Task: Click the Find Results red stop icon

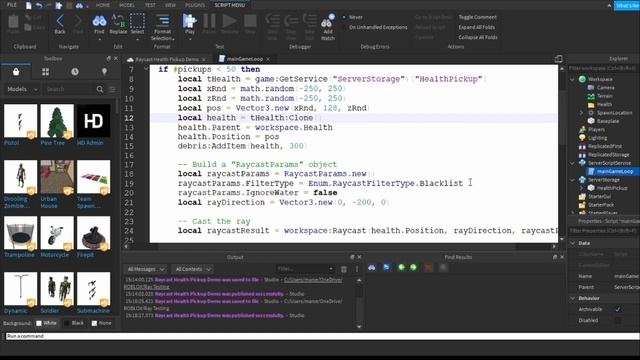Action: point(428,267)
